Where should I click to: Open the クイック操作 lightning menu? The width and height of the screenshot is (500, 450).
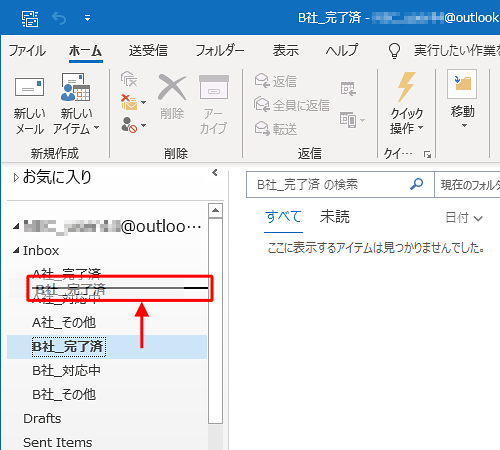(407, 104)
